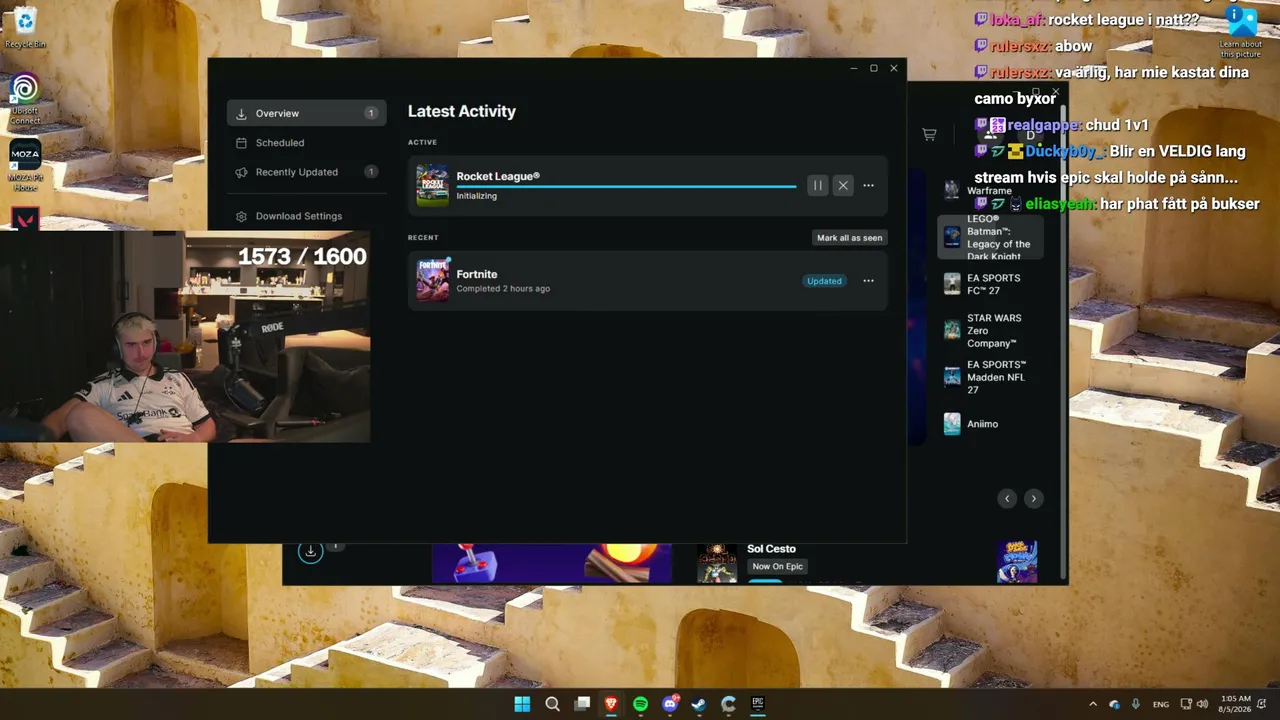This screenshot has height=720, width=1280.
Task: Change the ENG input language
Action: [x=1161, y=704]
